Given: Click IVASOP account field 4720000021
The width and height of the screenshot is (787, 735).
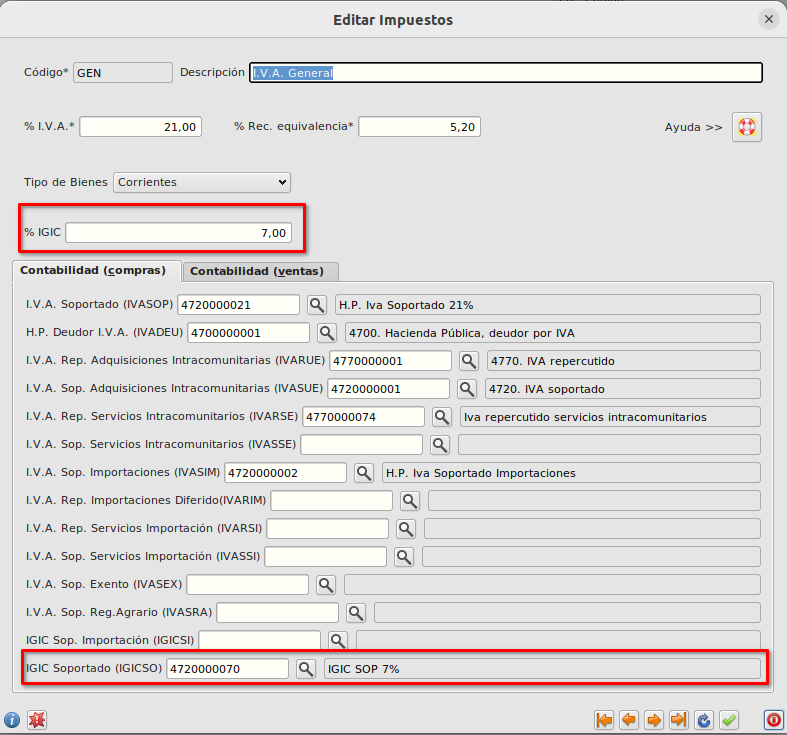Looking at the screenshot, I should pos(238,305).
